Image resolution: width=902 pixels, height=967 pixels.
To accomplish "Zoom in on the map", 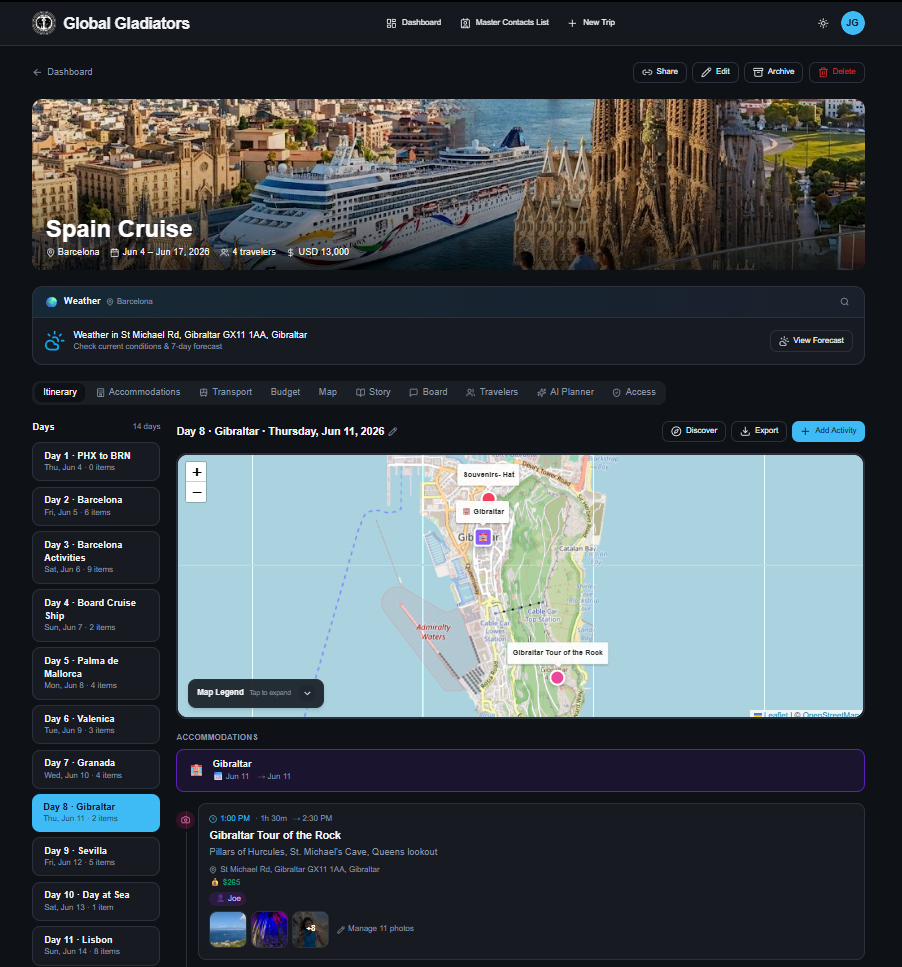I will tap(197, 472).
